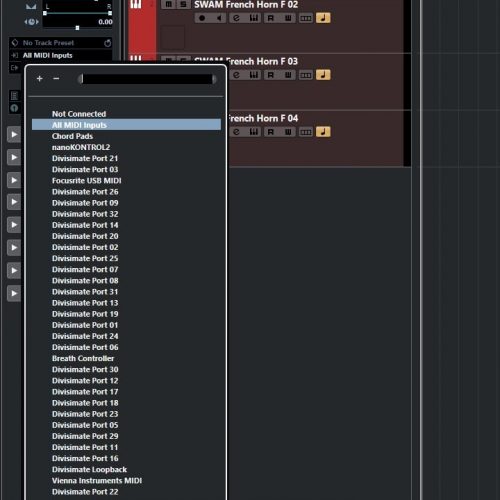Open the All MIDI Inputs routing dropdown
The height and width of the screenshot is (500, 500).
[x=61, y=55]
